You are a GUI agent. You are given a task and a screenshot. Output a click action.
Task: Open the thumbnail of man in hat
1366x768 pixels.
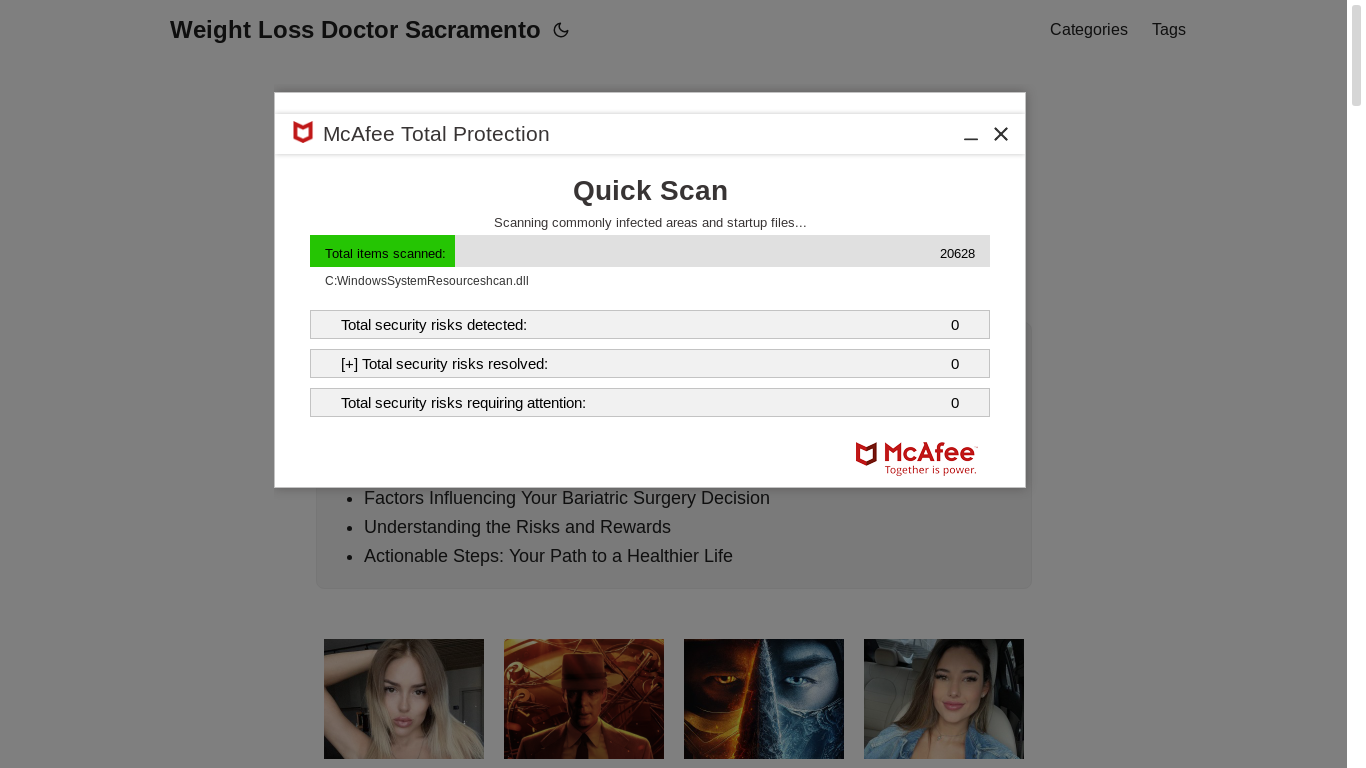[584, 699]
